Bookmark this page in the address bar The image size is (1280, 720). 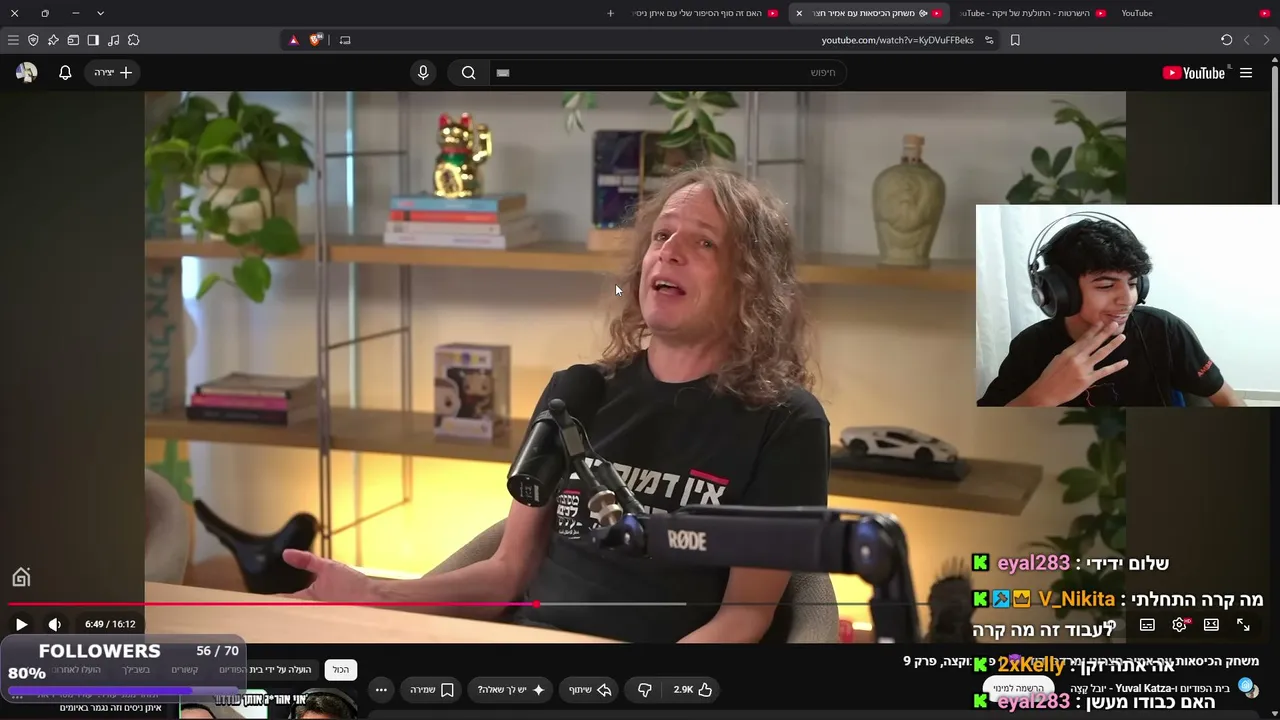(x=1015, y=40)
